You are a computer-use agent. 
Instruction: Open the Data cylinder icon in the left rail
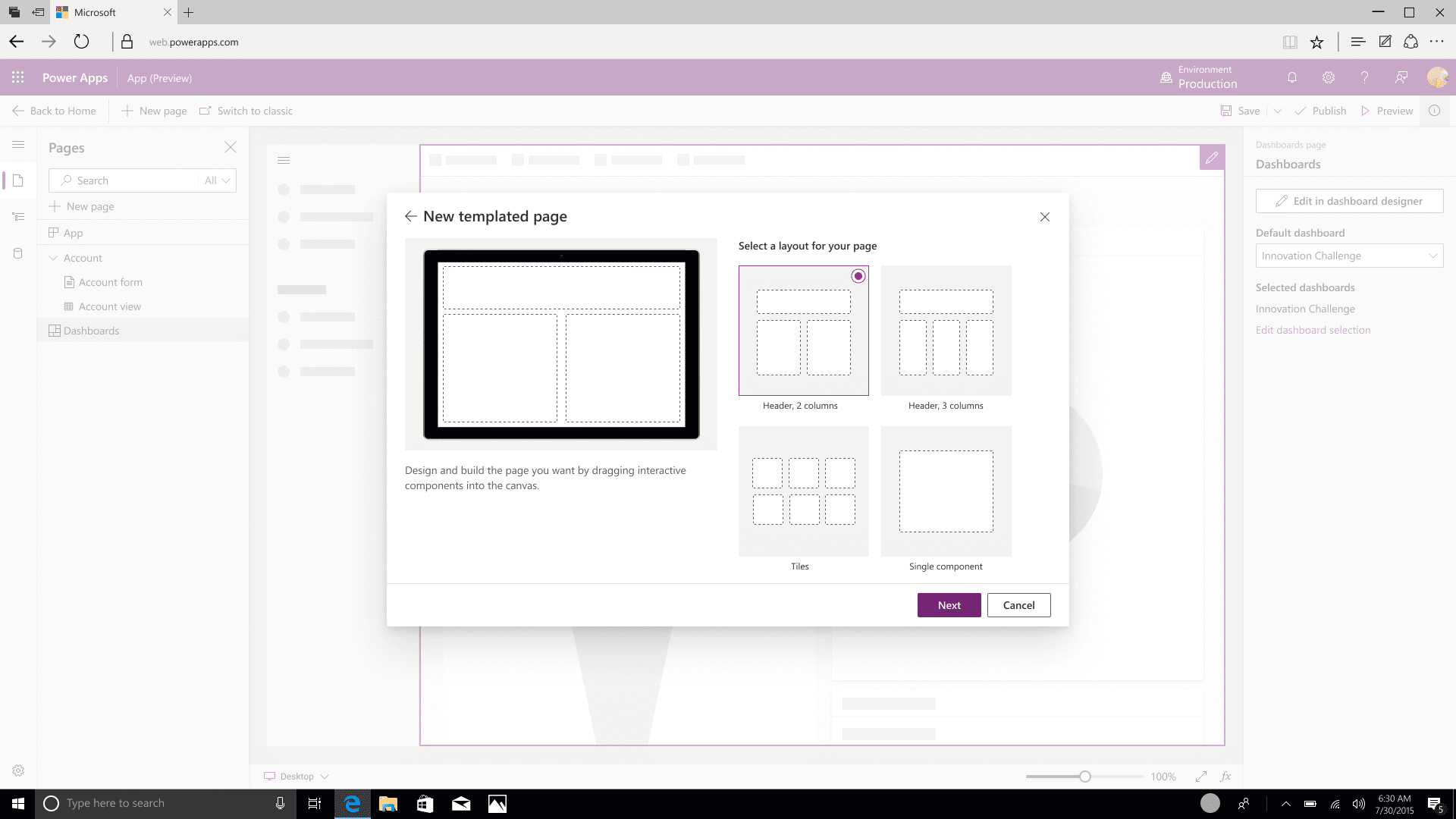(18, 253)
